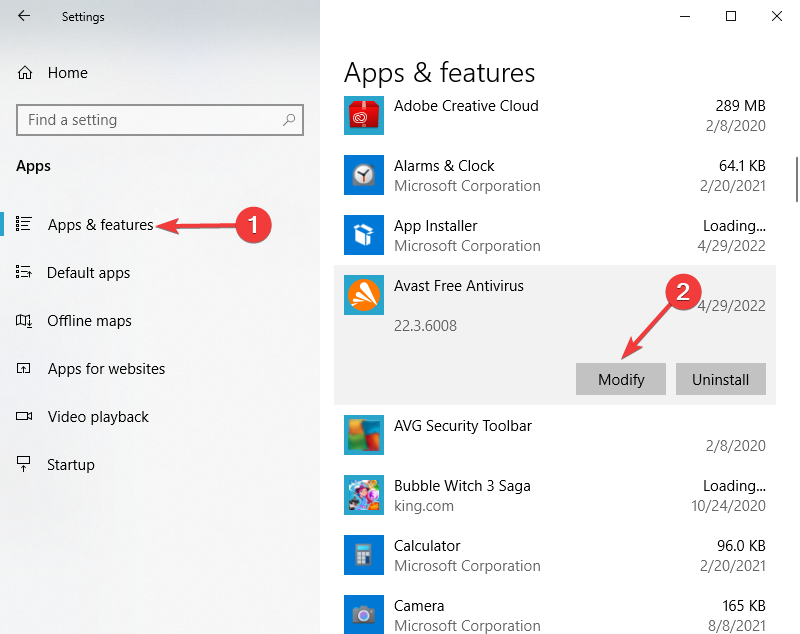
Task: Click the 96.0 KB size value
Action: click(x=741, y=546)
